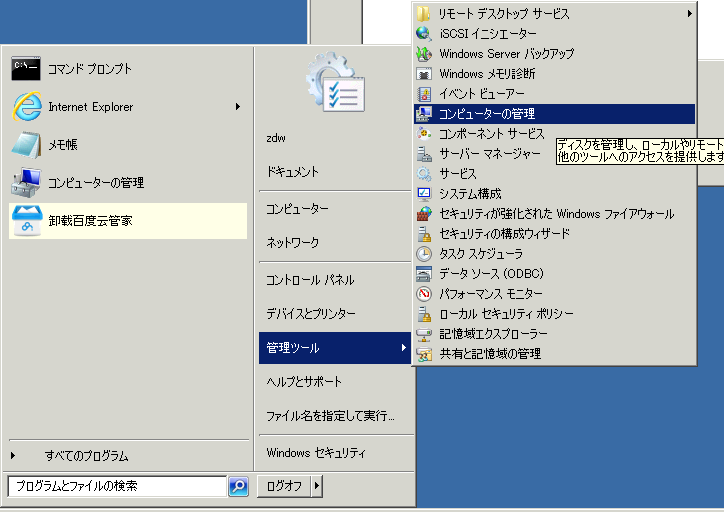The width and height of the screenshot is (724, 512).
Task: Click the サーバー マネージャー text entry
Action: click(490, 154)
